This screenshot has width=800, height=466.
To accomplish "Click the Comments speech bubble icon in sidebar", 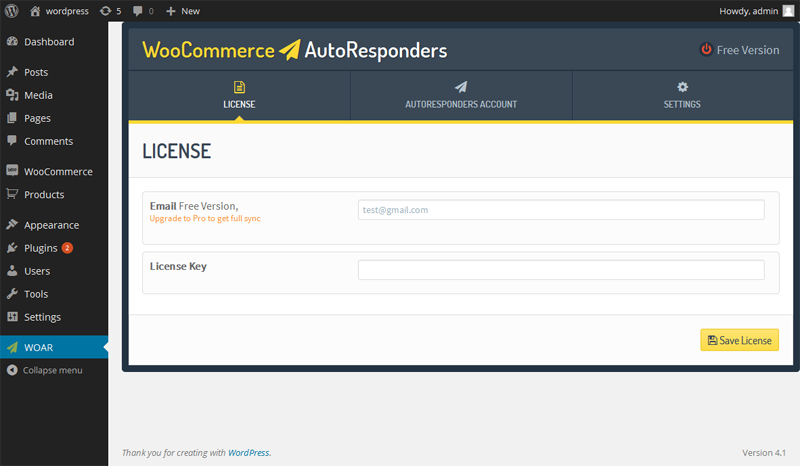I will 12,140.
